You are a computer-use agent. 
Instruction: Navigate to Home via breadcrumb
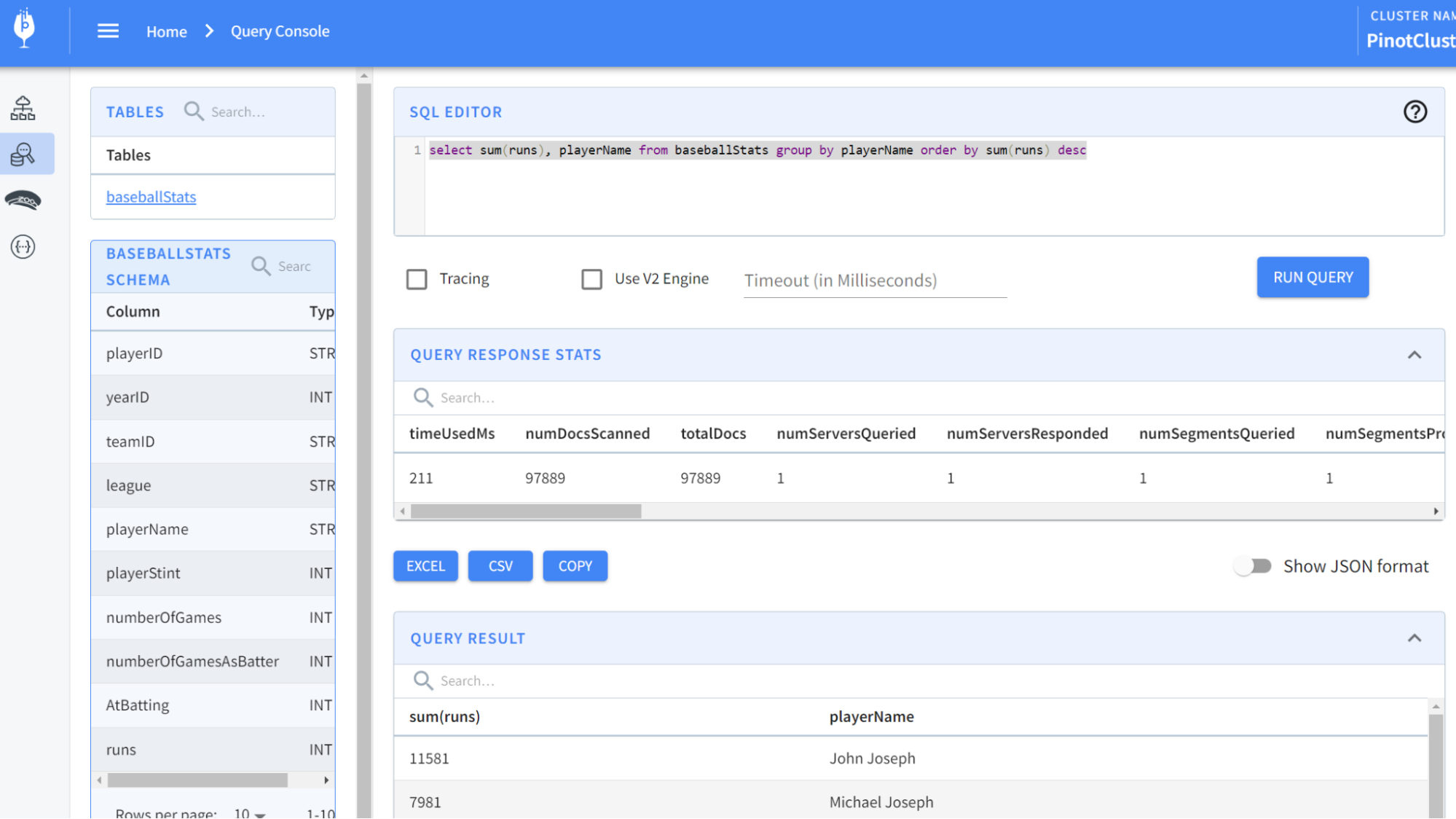[x=166, y=31]
